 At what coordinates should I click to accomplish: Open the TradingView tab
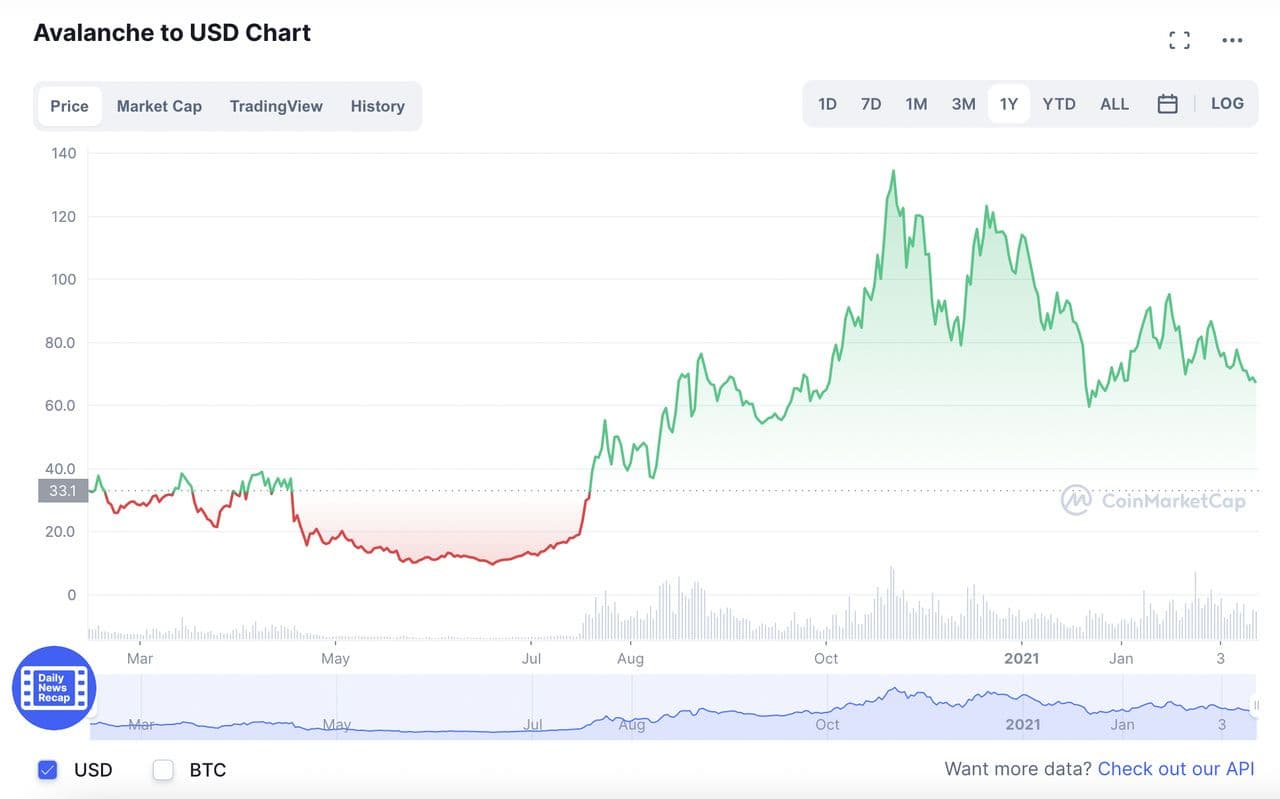(x=276, y=106)
